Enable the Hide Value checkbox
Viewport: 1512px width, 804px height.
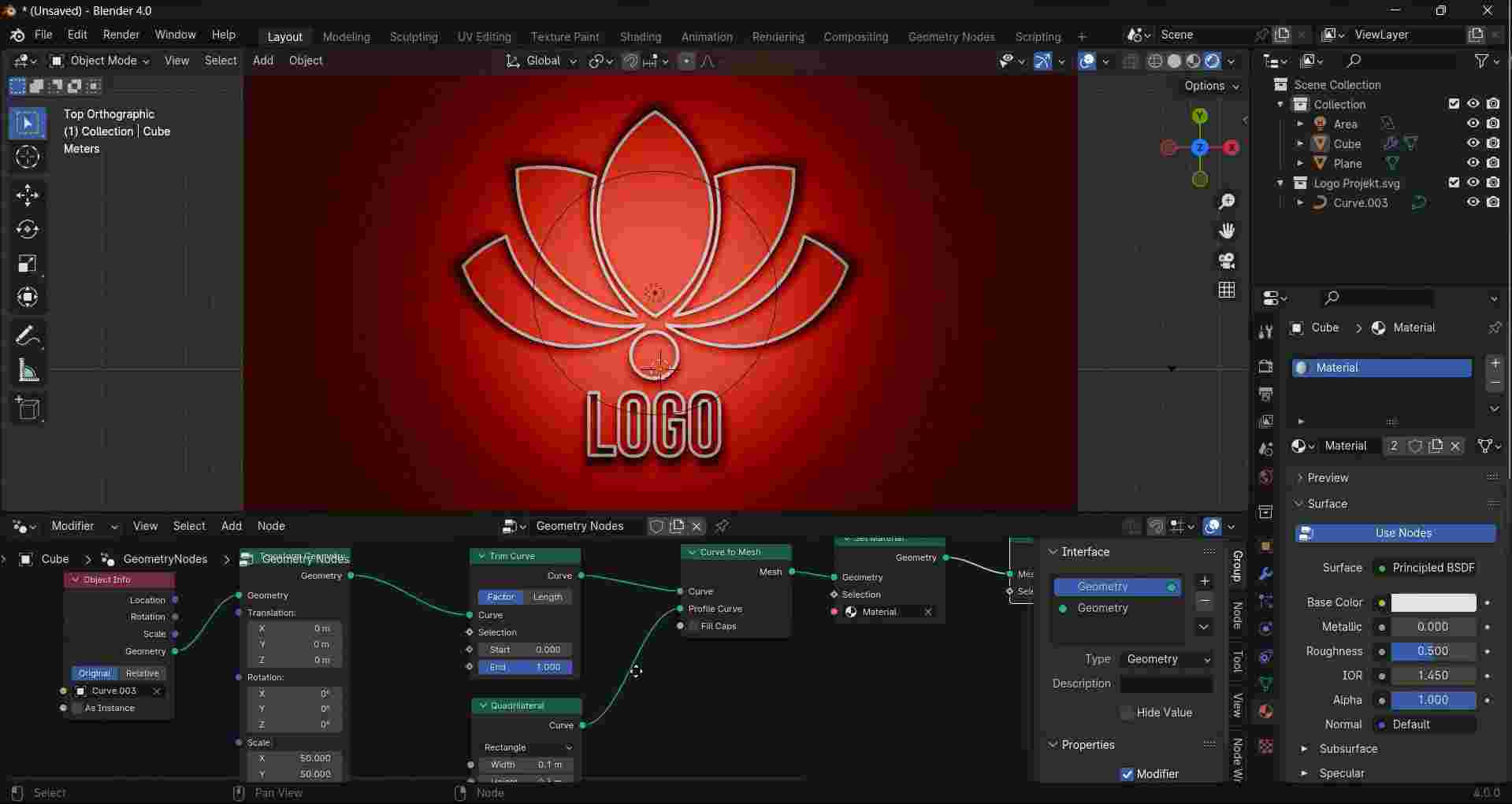click(x=1127, y=713)
